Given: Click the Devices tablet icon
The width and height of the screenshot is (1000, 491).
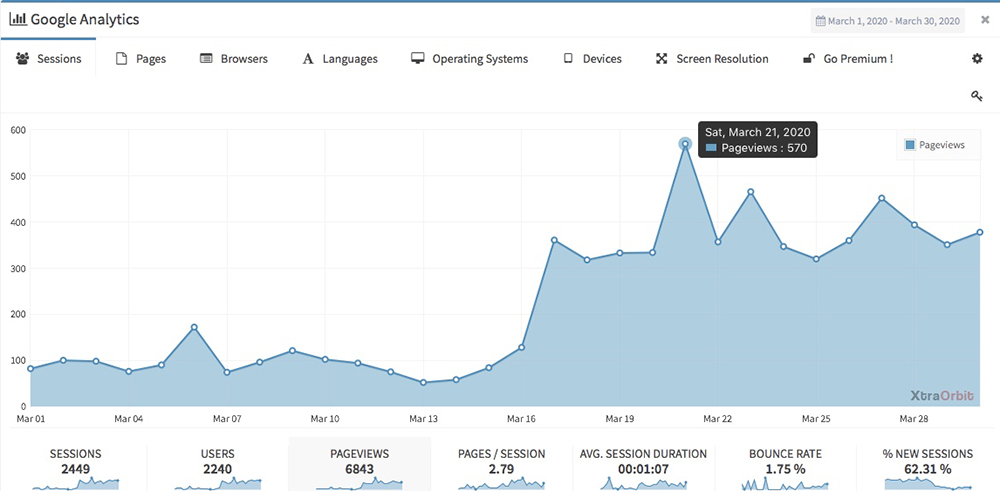Looking at the screenshot, I should (x=568, y=59).
